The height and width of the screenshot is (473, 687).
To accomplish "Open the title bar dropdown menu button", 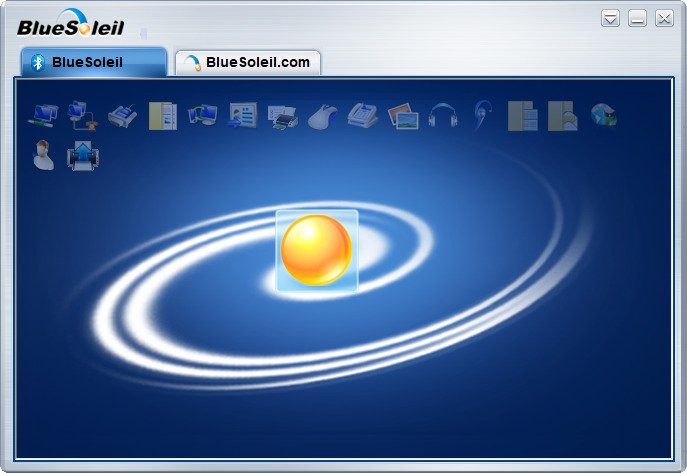I will point(610,18).
